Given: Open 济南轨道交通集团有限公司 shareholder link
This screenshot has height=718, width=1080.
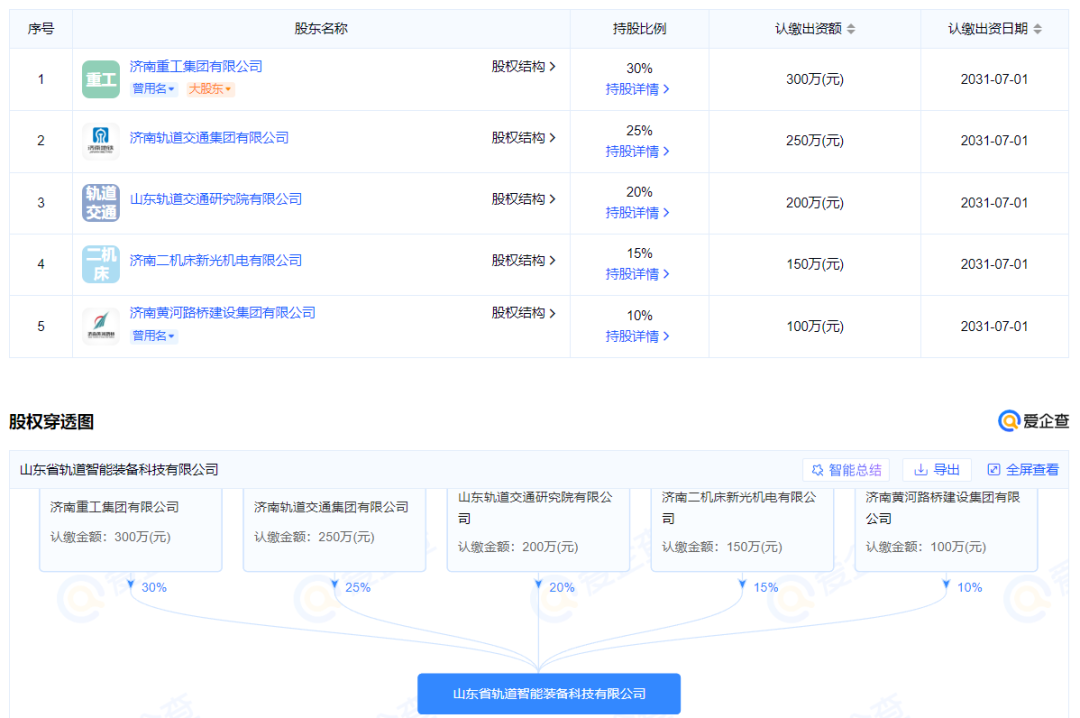Looking at the screenshot, I should click(x=209, y=137).
